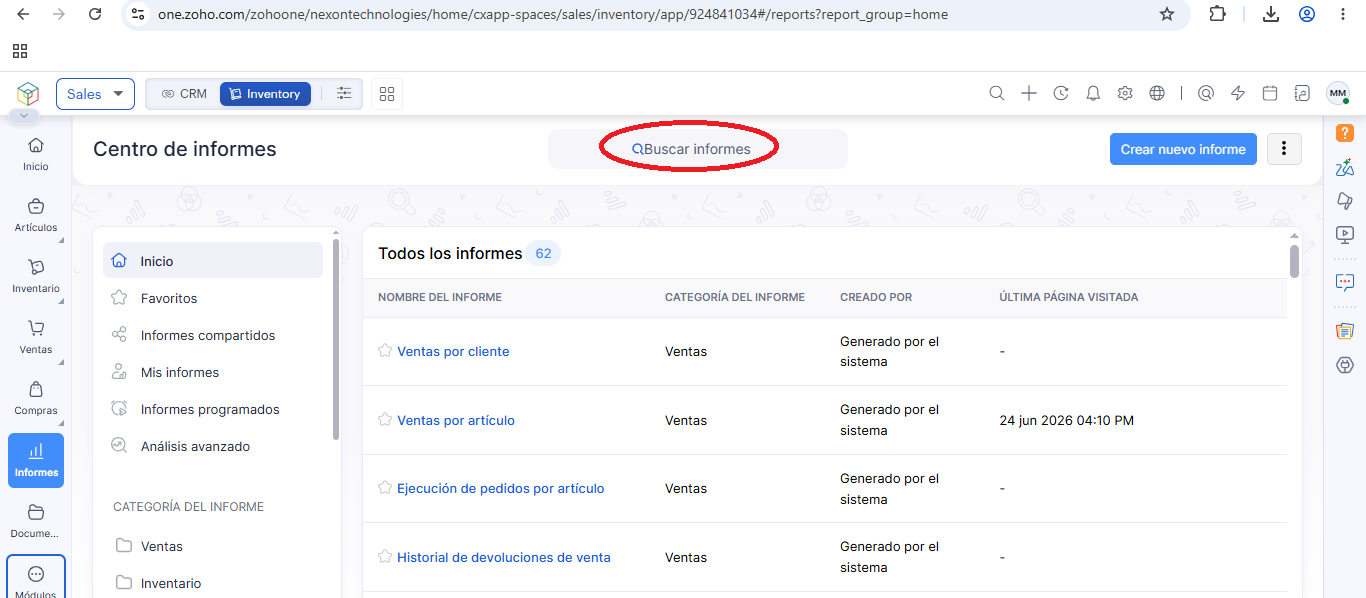This screenshot has height=598, width=1366.
Task: Open Inventario in the left sidebar
Action: coord(36,276)
